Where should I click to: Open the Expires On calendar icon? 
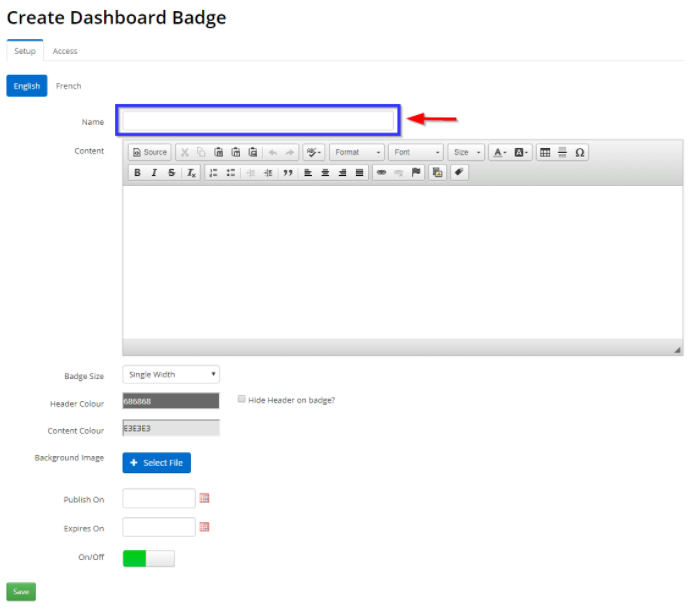click(x=205, y=527)
